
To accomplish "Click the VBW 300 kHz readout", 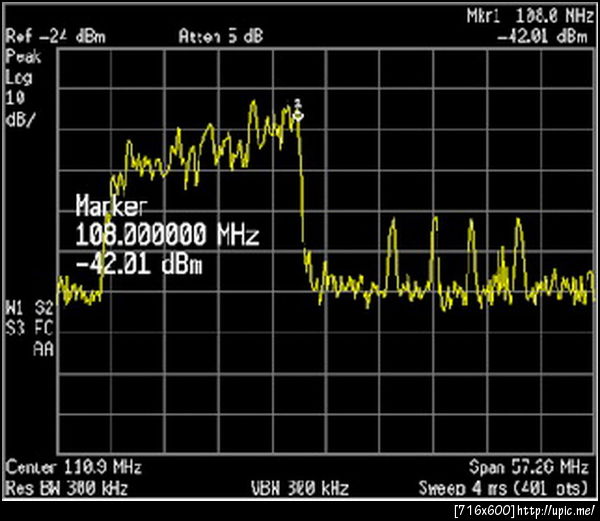I will [300, 488].
